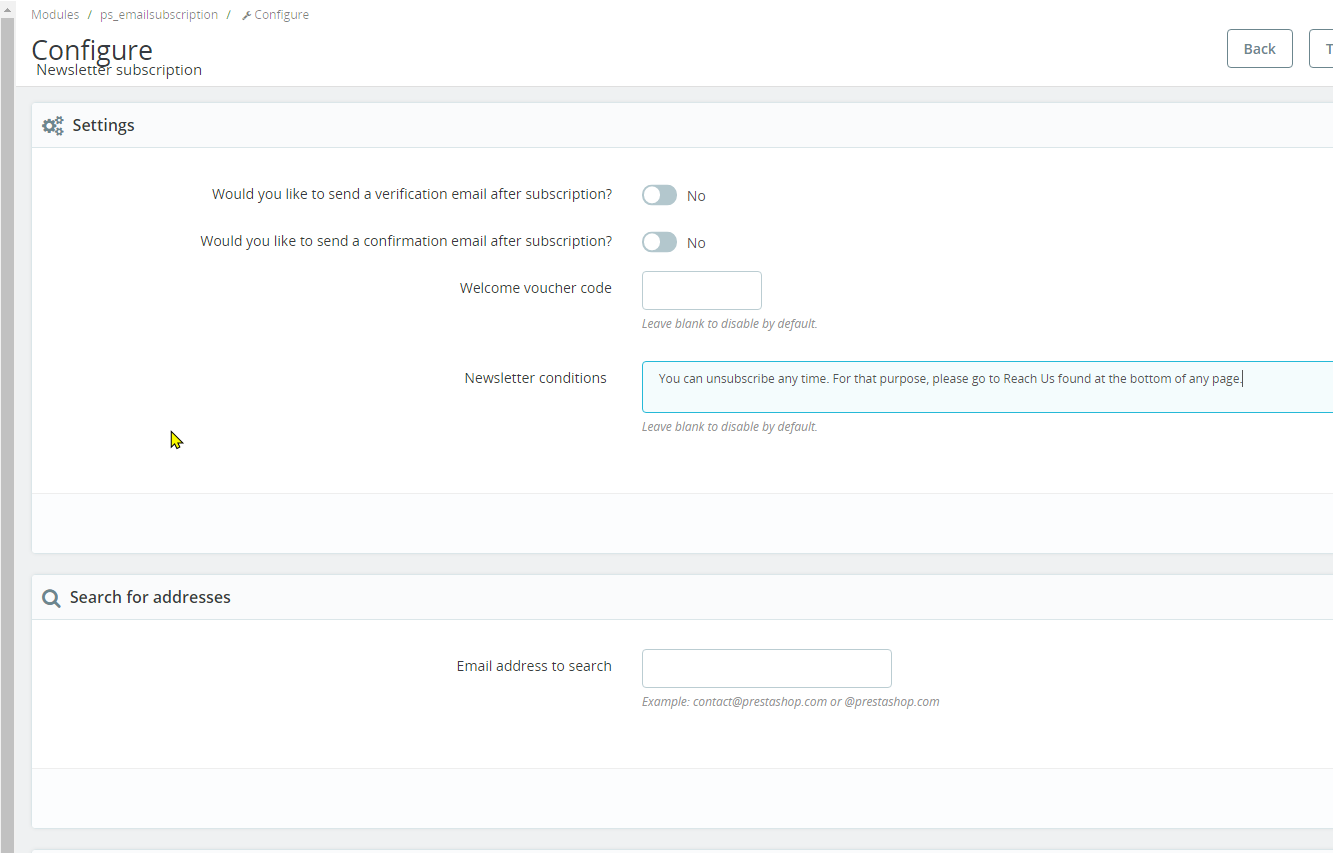The height and width of the screenshot is (853, 1333).
Task: Click the Email address to search label
Action: [x=534, y=666]
